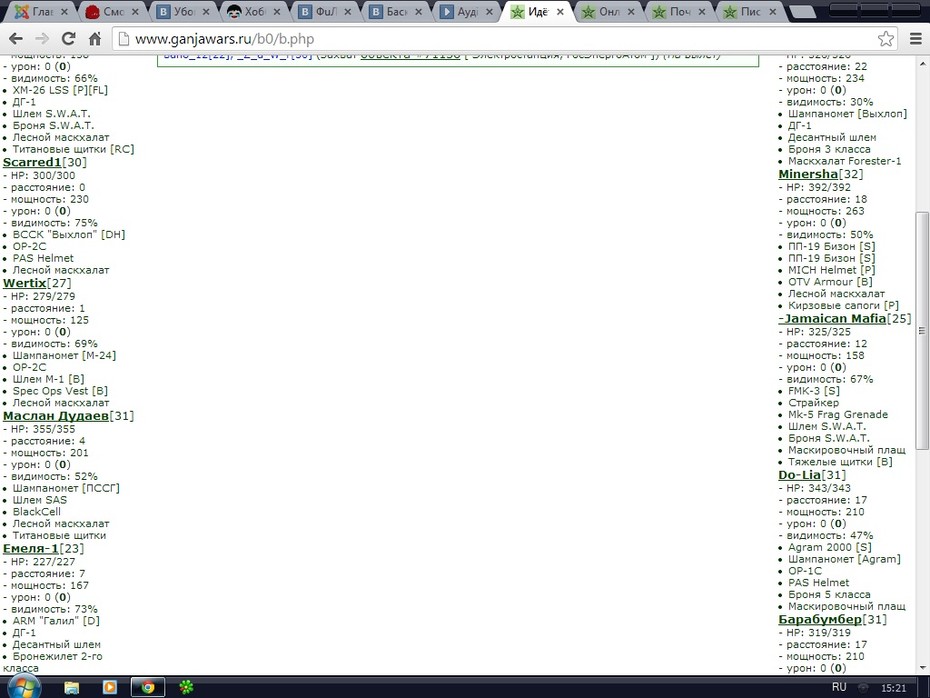The height and width of the screenshot is (698, 930).
Task: Select the text MICH Helmet [P]
Action: click(831, 270)
